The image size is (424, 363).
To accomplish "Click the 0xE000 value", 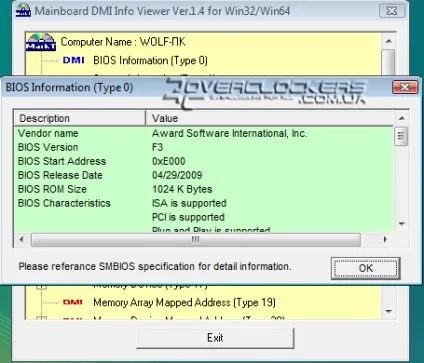I will tap(169, 161).
